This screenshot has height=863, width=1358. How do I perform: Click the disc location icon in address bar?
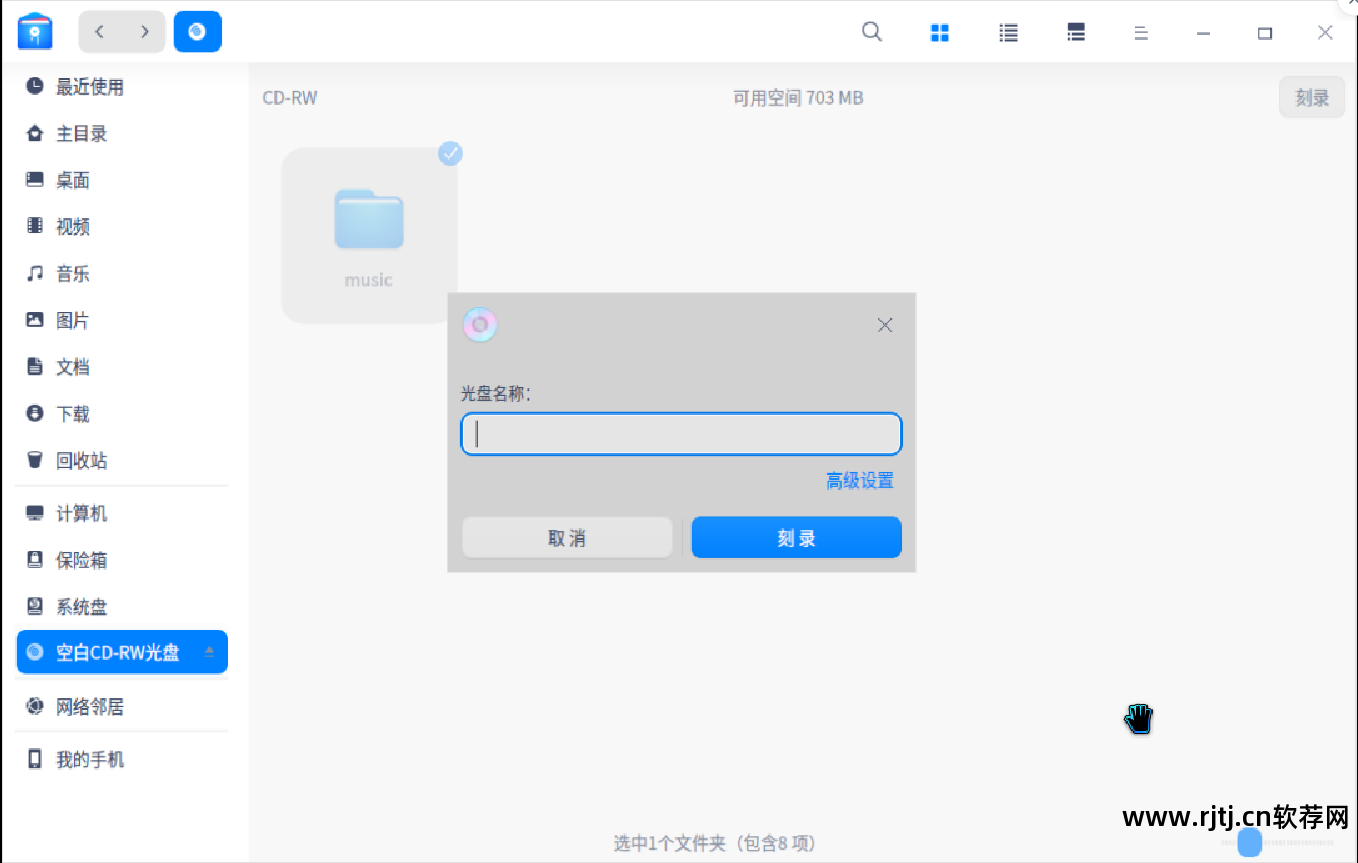pos(197,32)
